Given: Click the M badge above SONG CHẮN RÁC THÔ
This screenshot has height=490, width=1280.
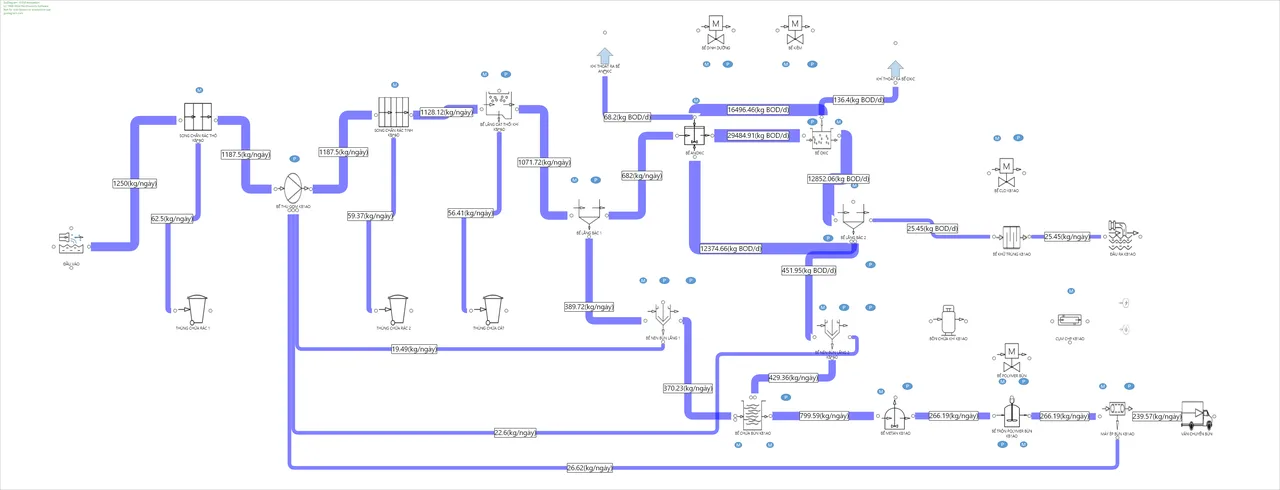Looking at the screenshot, I should pyautogui.click(x=198, y=90).
